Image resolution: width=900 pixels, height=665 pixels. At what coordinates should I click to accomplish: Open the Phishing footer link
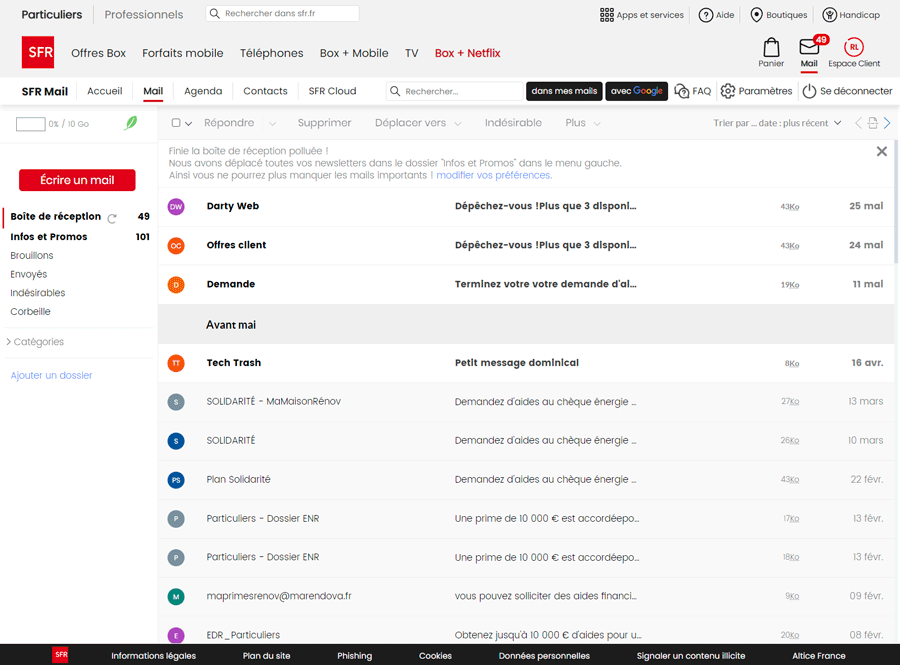click(x=354, y=656)
